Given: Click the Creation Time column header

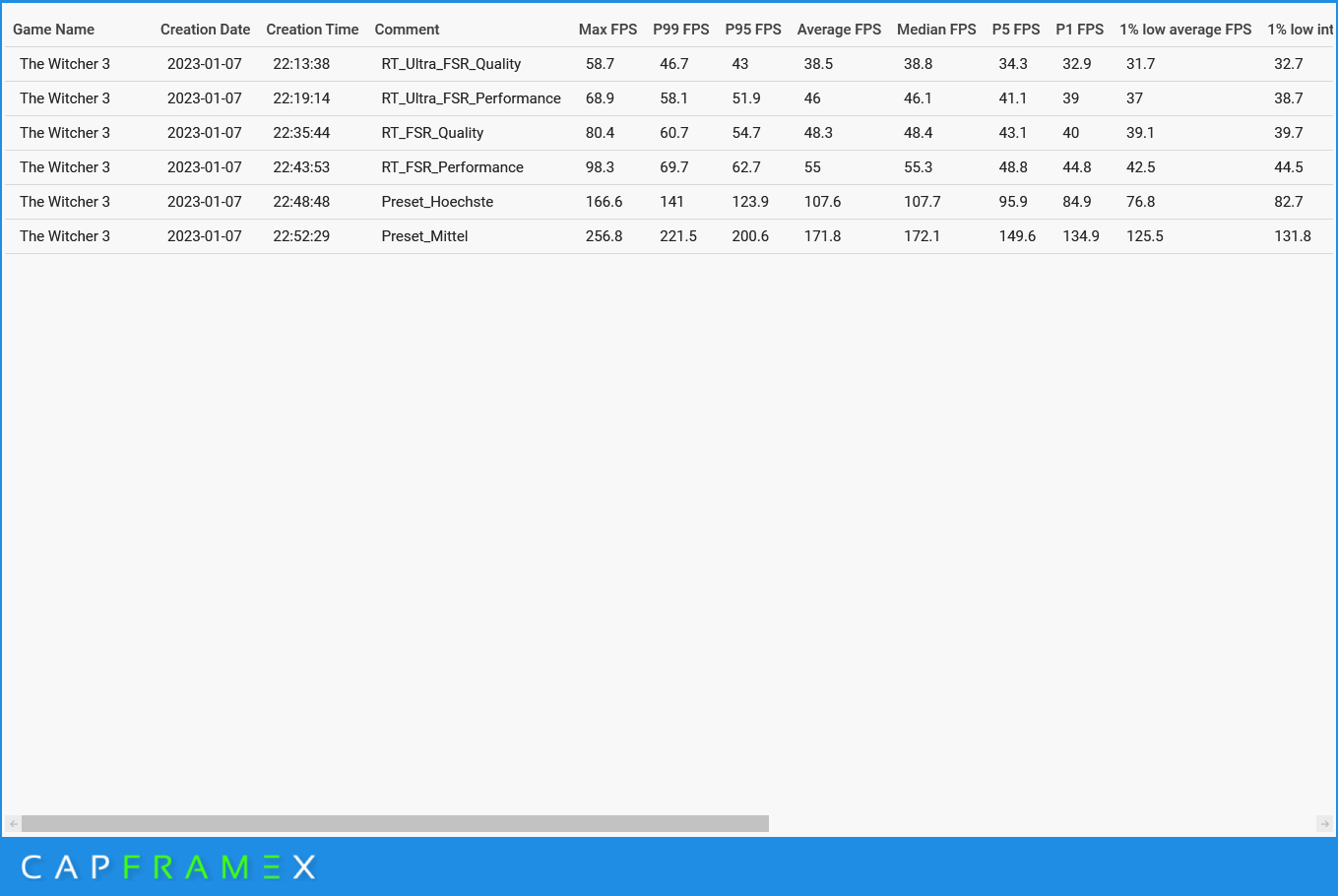Looking at the screenshot, I should tap(312, 30).
